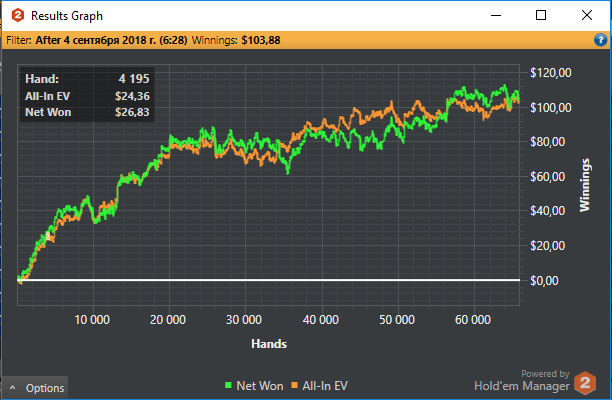The height and width of the screenshot is (400, 612).
Task: Click the filter text After 4 сентября 2018
Action: [111, 40]
